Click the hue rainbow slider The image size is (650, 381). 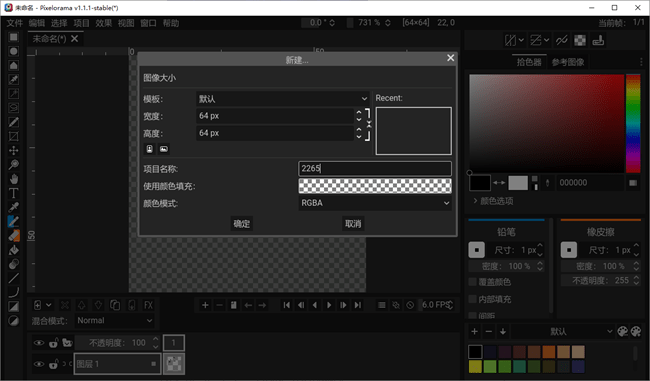click(x=633, y=124)
